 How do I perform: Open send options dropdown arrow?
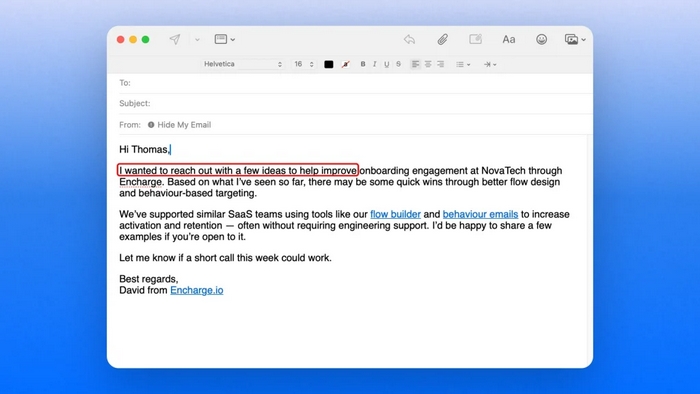197,40
